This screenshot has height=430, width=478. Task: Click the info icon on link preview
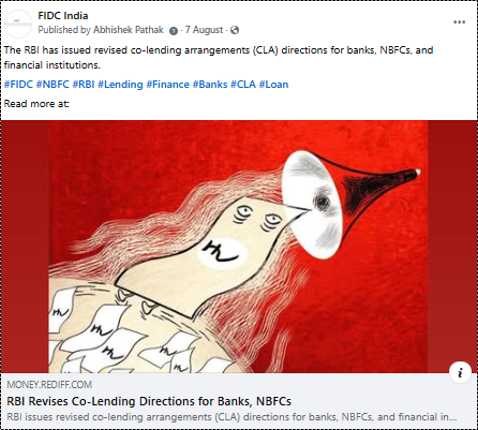coord(460,372)
